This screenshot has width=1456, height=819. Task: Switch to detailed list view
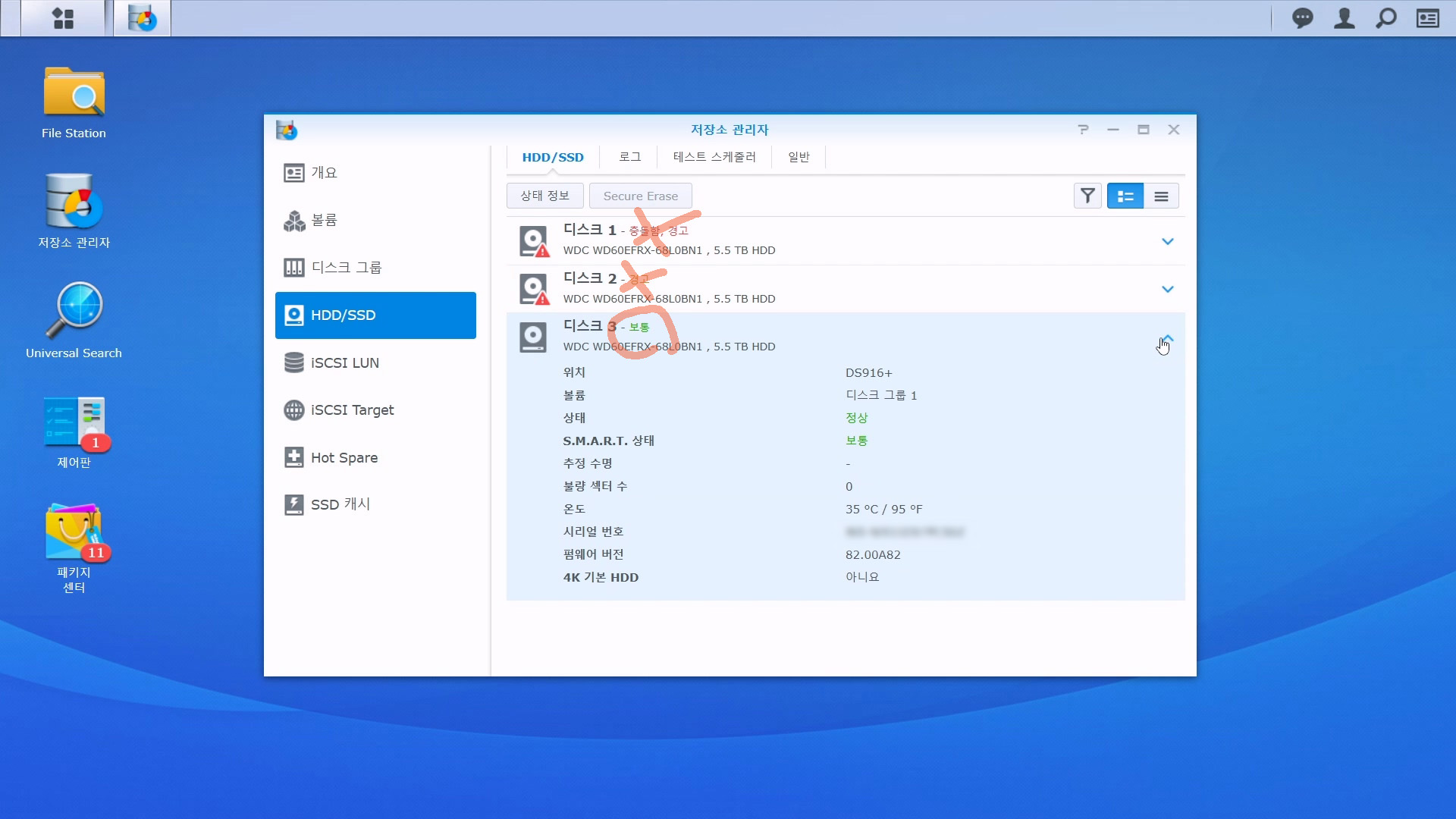[1125, 196]
